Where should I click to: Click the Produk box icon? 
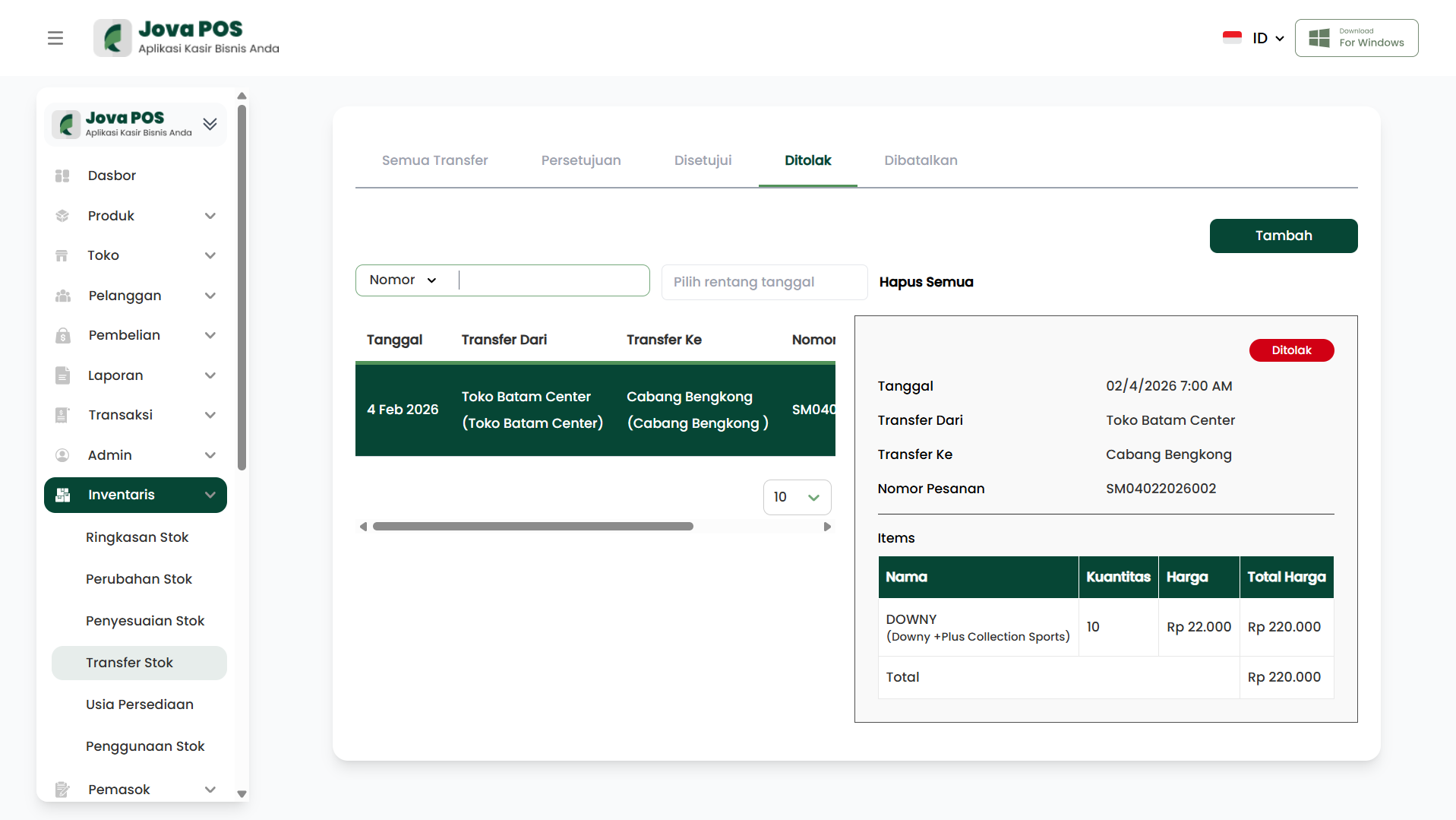point(62,216)
